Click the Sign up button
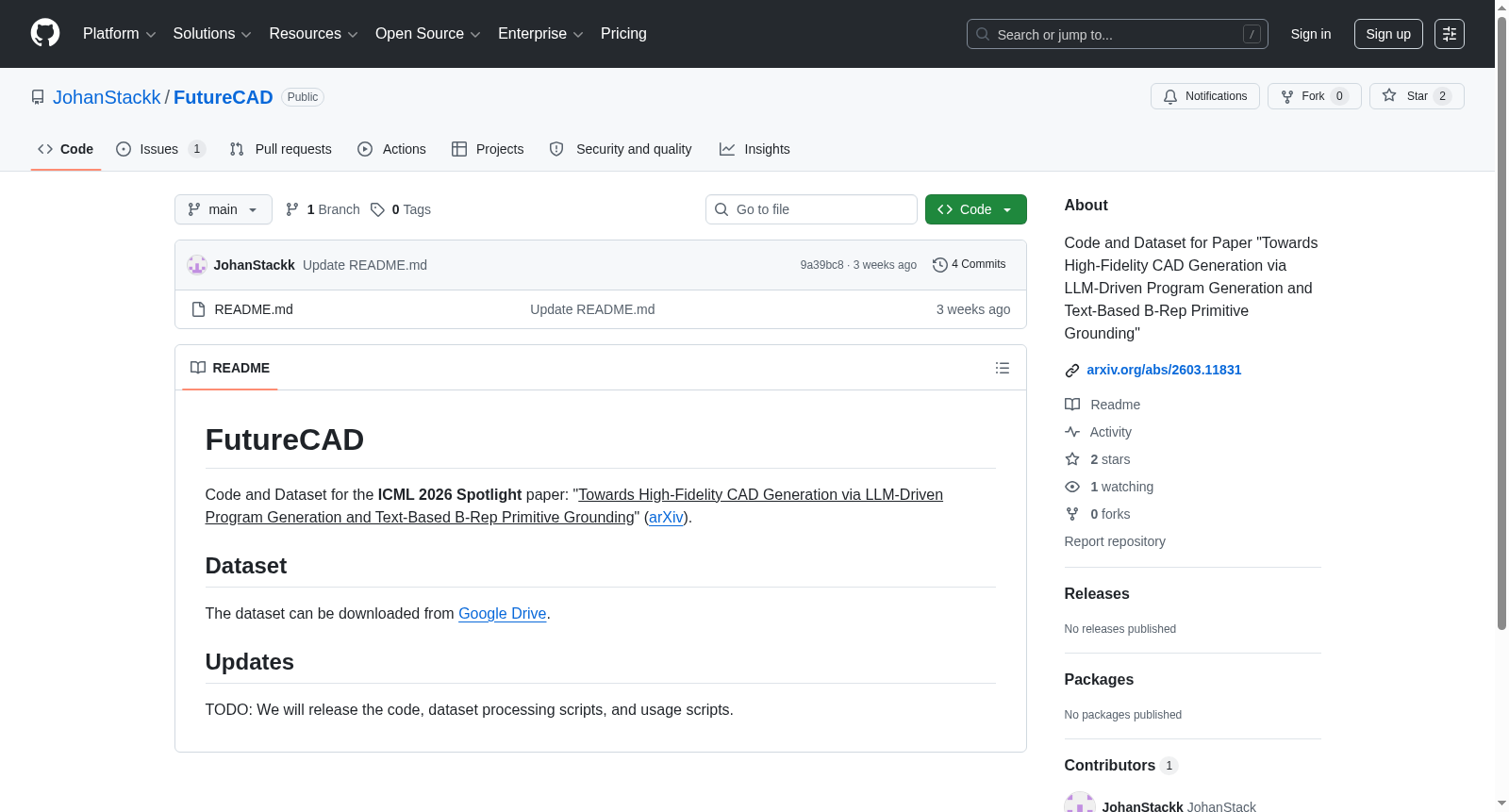 (1388, 34)
